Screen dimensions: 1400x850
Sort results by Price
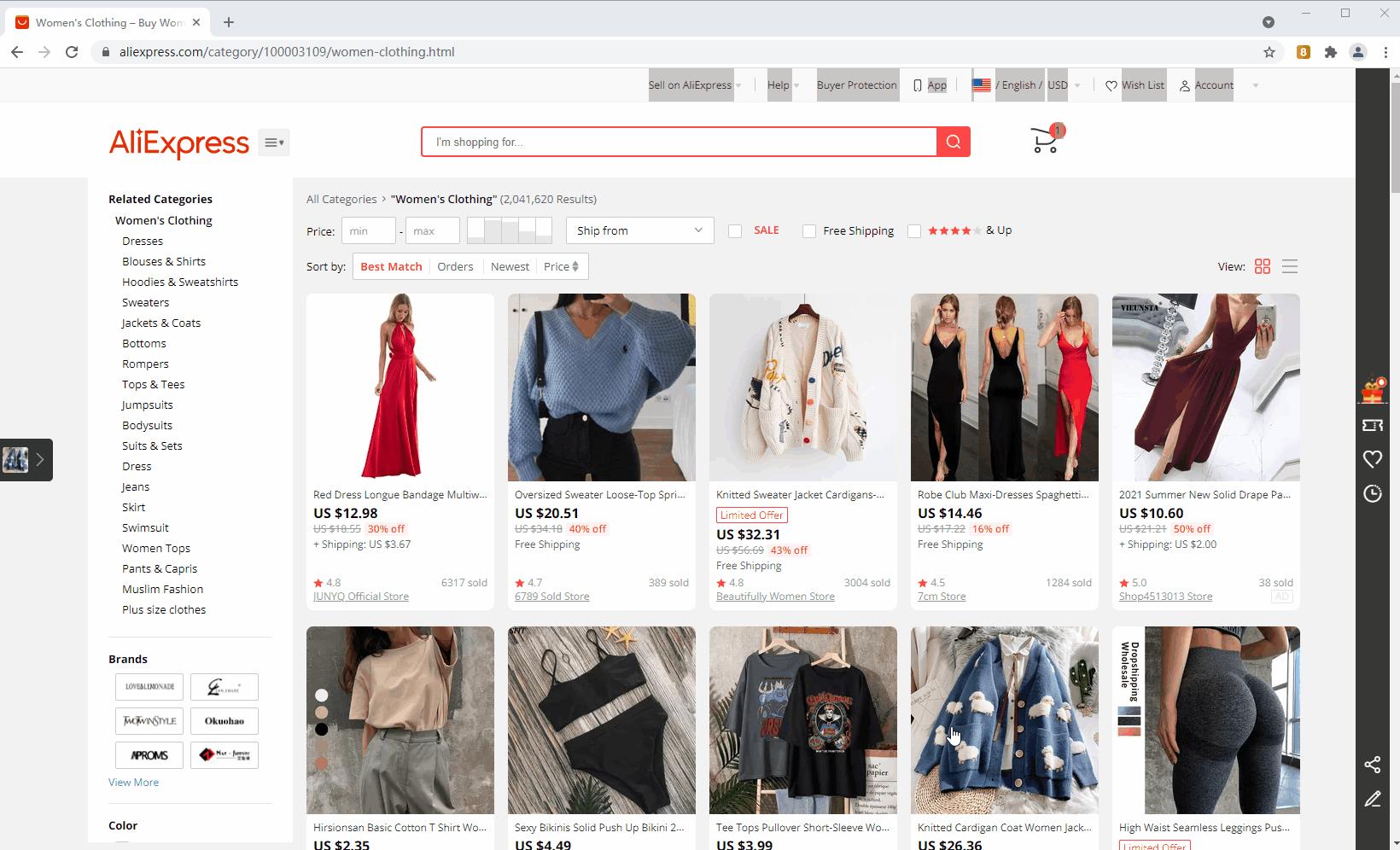(x=562, y=266)
